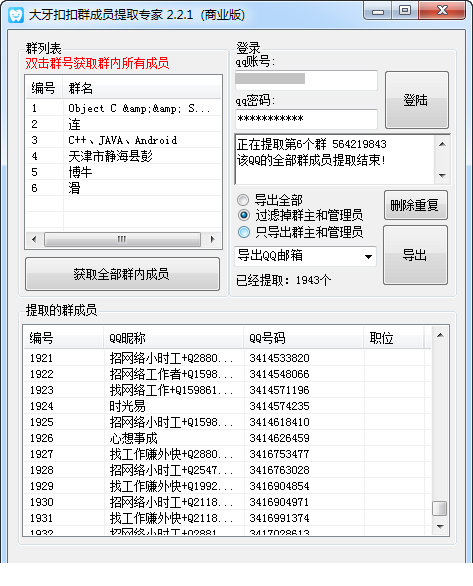Select group 天津市静海县彭 in the list

(x=123, y=156)
